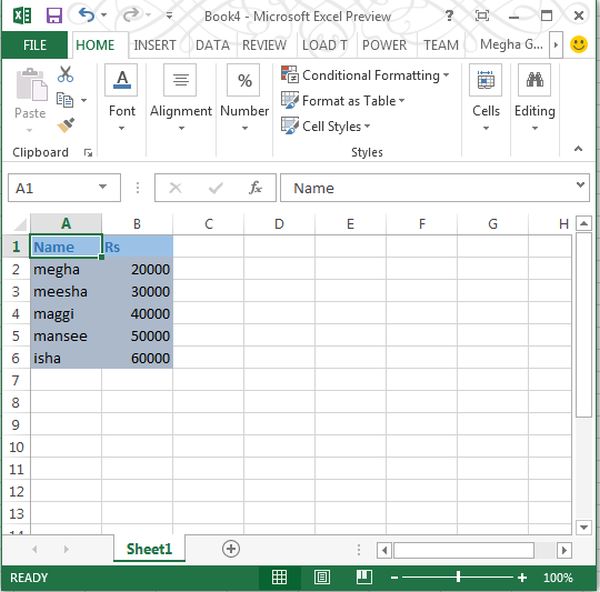The image size is (600, 592).
Task: Open the POWER ribbon tab
Action: point(384,45)
